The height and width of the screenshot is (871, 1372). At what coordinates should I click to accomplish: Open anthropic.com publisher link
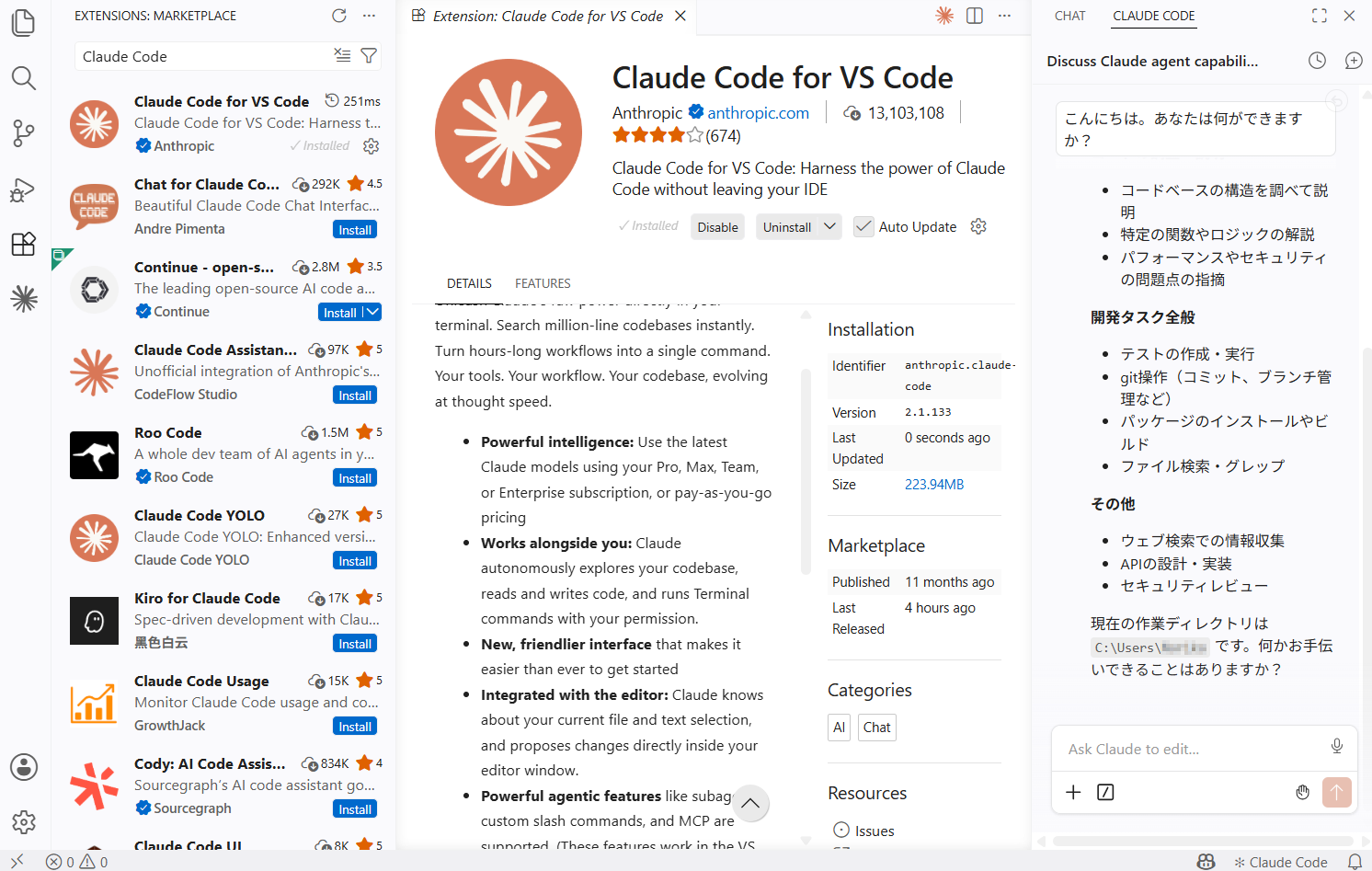(x=759, y=112)
